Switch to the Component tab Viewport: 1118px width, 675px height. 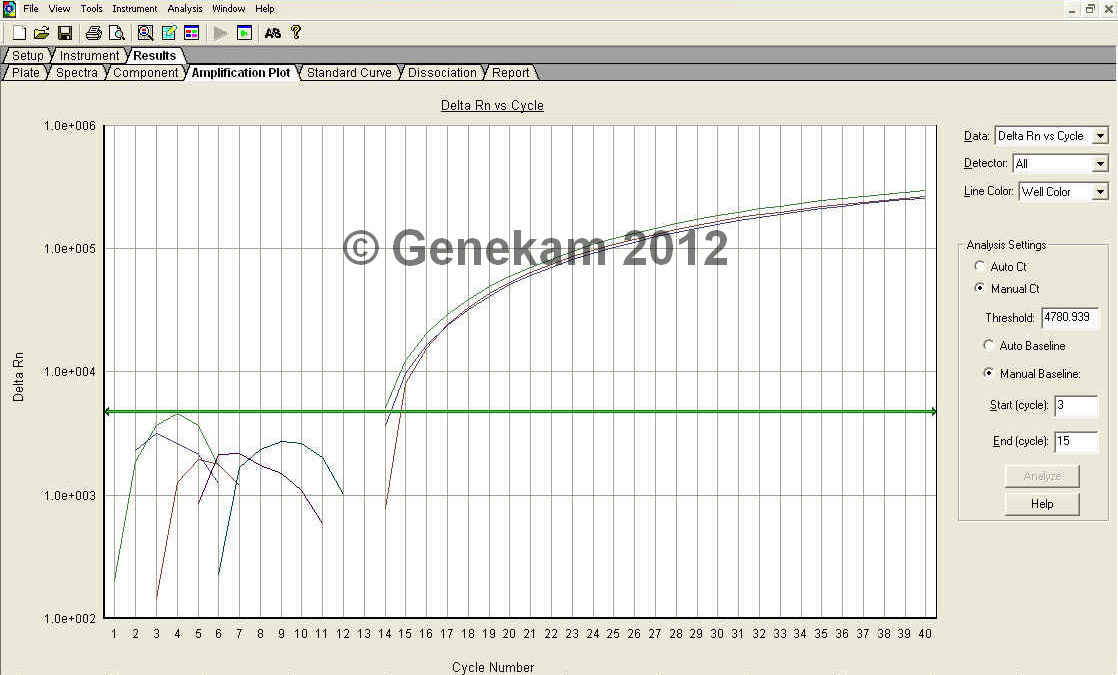click(145, 73)
